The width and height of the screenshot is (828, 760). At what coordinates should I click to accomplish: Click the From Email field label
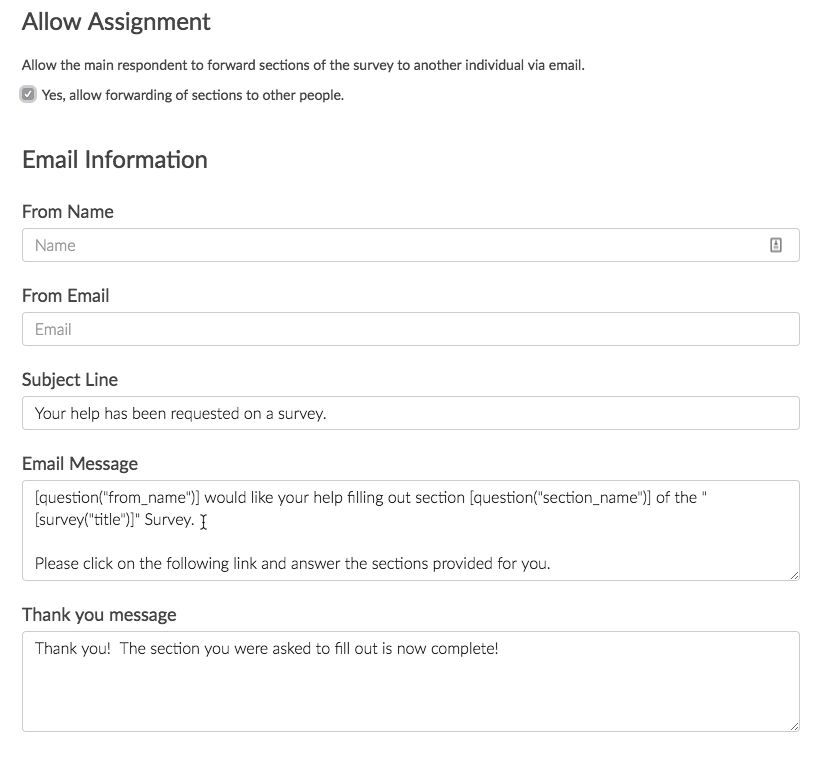tap(66, 296)
